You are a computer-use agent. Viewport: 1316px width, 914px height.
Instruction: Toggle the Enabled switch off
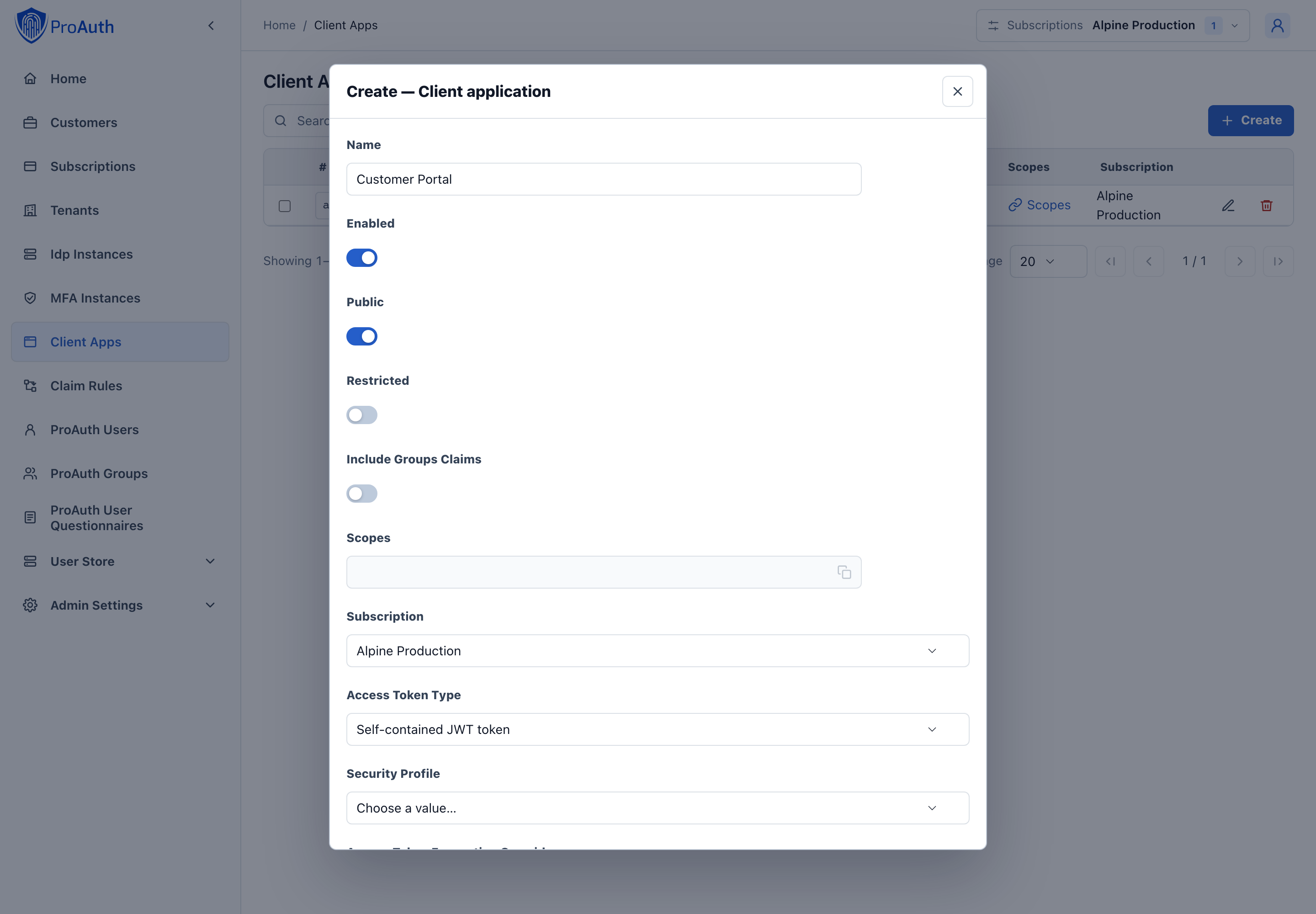tap(362, 258)
